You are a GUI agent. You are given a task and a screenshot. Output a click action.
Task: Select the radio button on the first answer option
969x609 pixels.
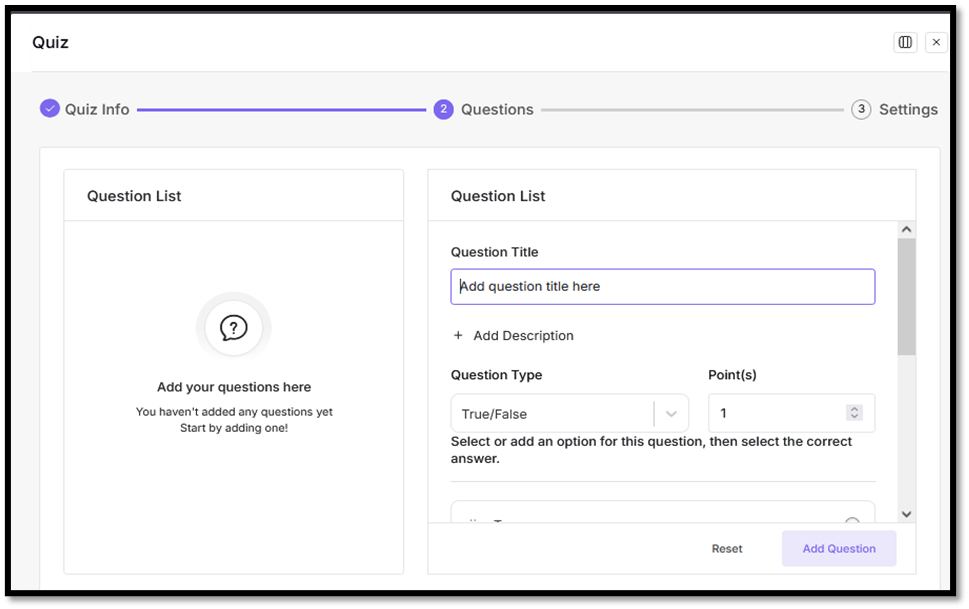(852, 521)
